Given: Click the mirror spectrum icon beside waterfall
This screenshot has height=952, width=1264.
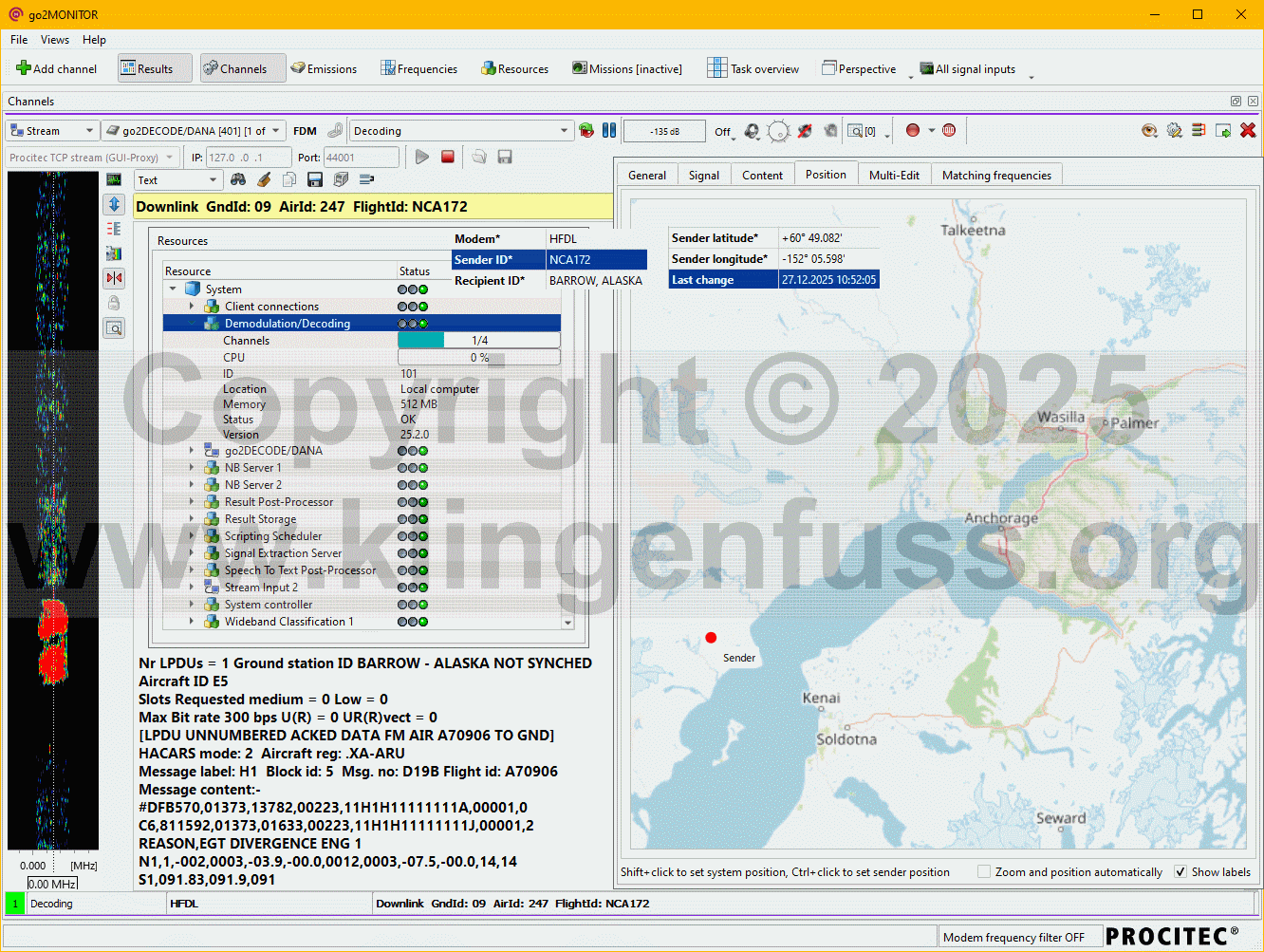Looking at the screenshot, I should tap(114, 278).
